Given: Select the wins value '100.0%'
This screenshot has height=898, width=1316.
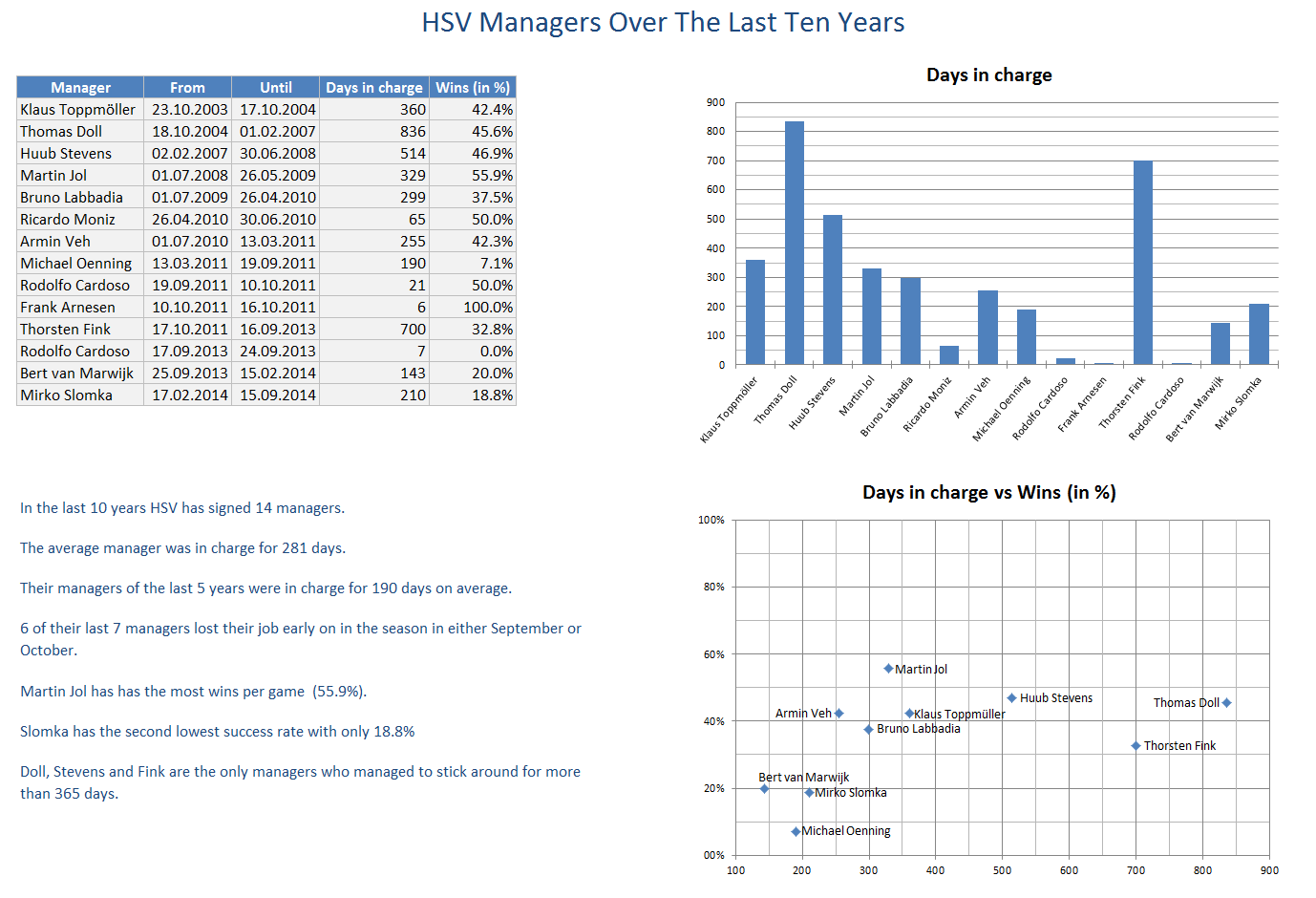Looking at the screenshot, I should (x=473, y=307).
